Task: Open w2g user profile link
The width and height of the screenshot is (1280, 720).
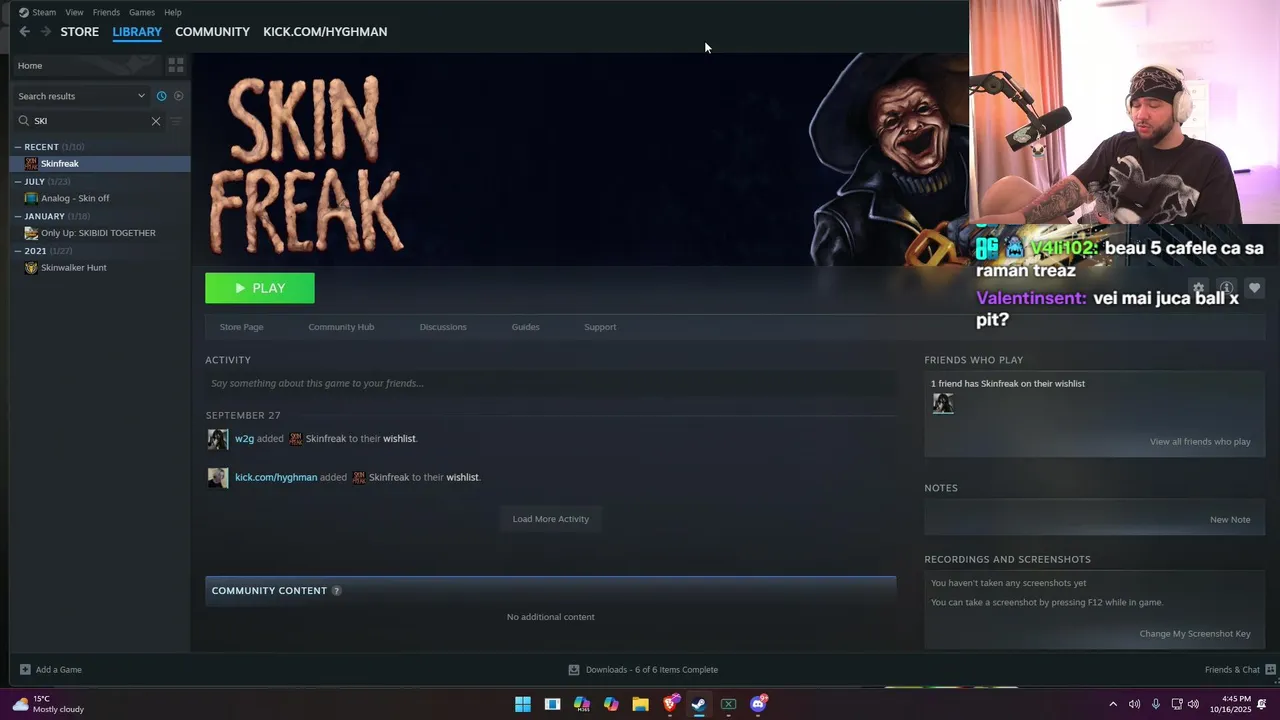Action: click(245, 439)
